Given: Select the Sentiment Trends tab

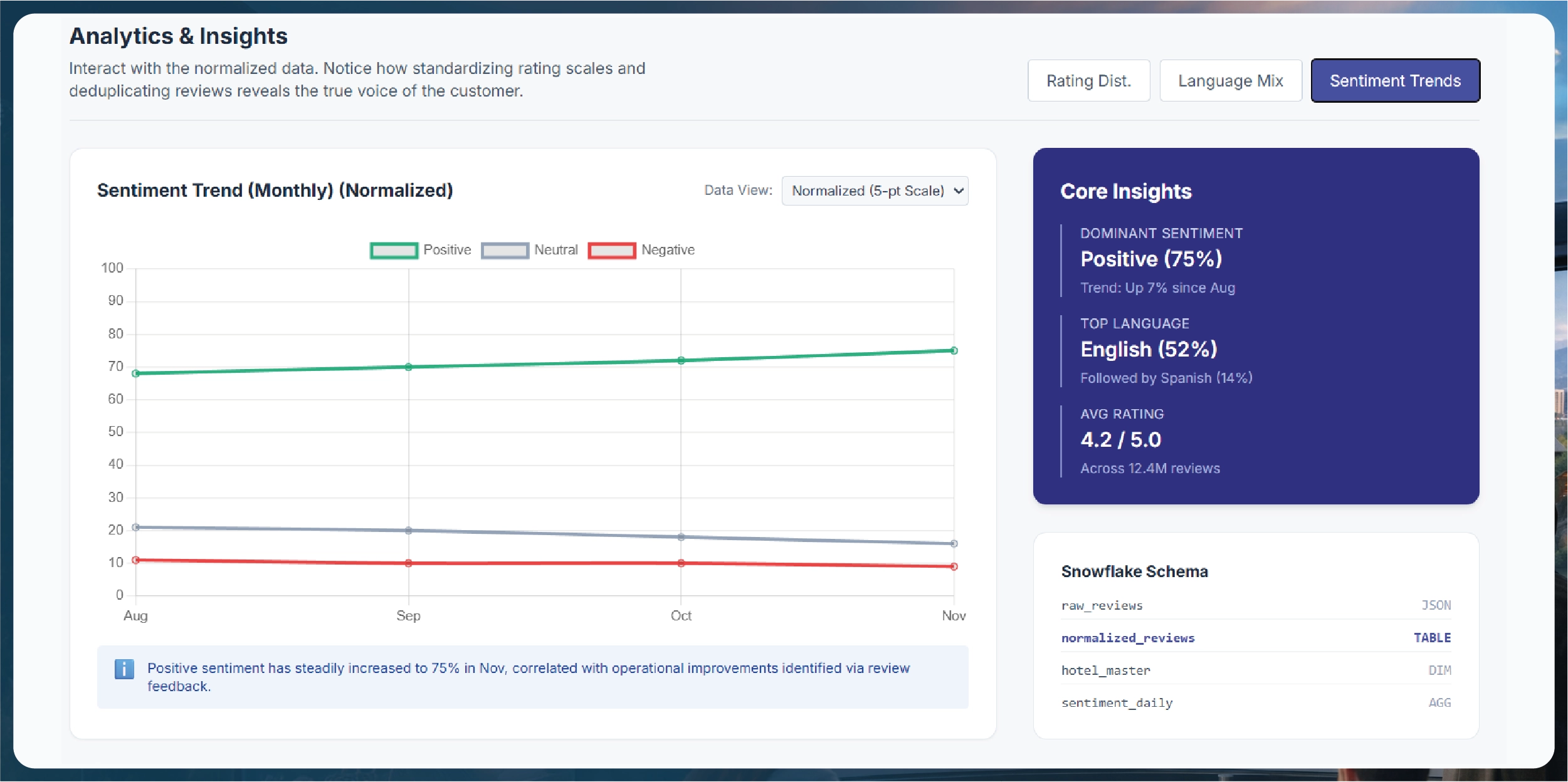Looking at the screenshot, I should point(1395,81).
